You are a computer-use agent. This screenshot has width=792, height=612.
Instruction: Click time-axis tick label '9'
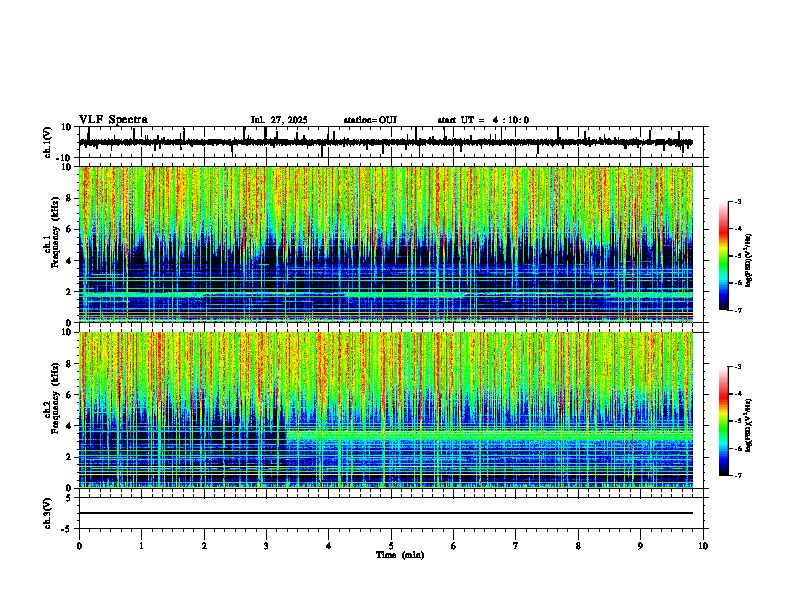[640, 546]
